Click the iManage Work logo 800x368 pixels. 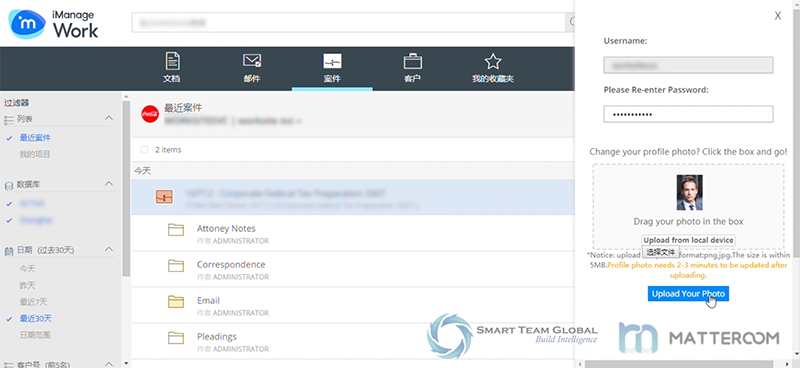coord(54,23)
